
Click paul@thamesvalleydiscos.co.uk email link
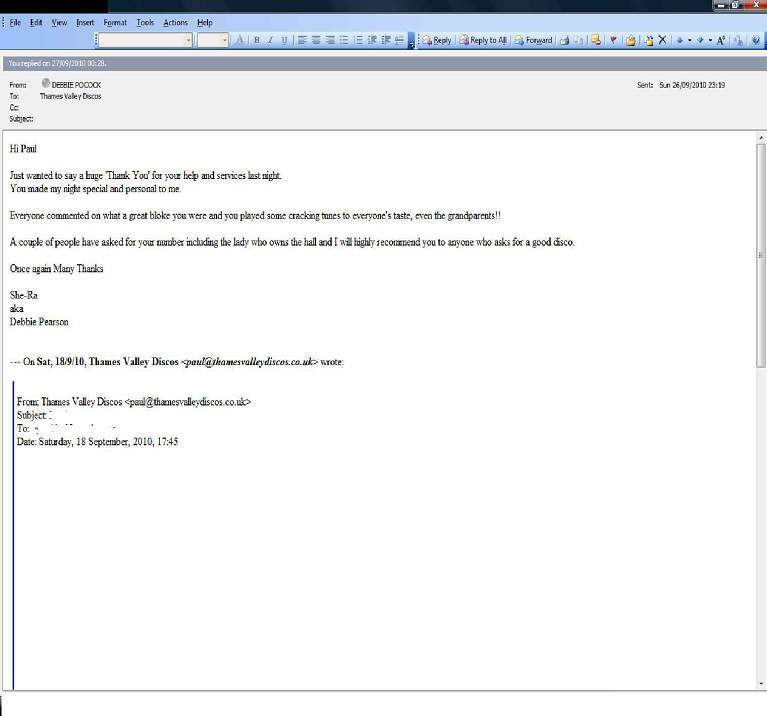[251, 362]
